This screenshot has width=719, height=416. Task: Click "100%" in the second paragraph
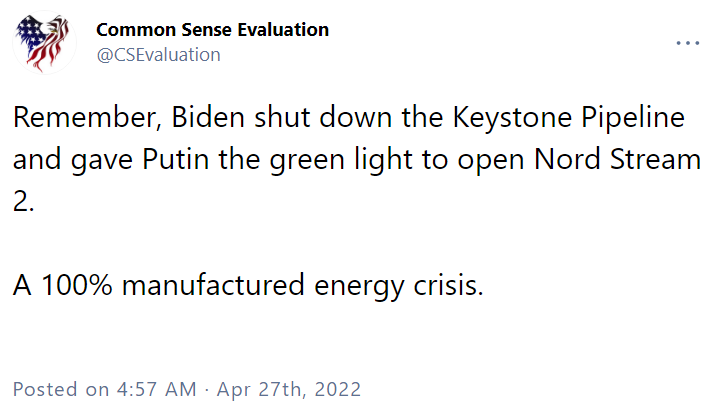(x=77, y=285)
